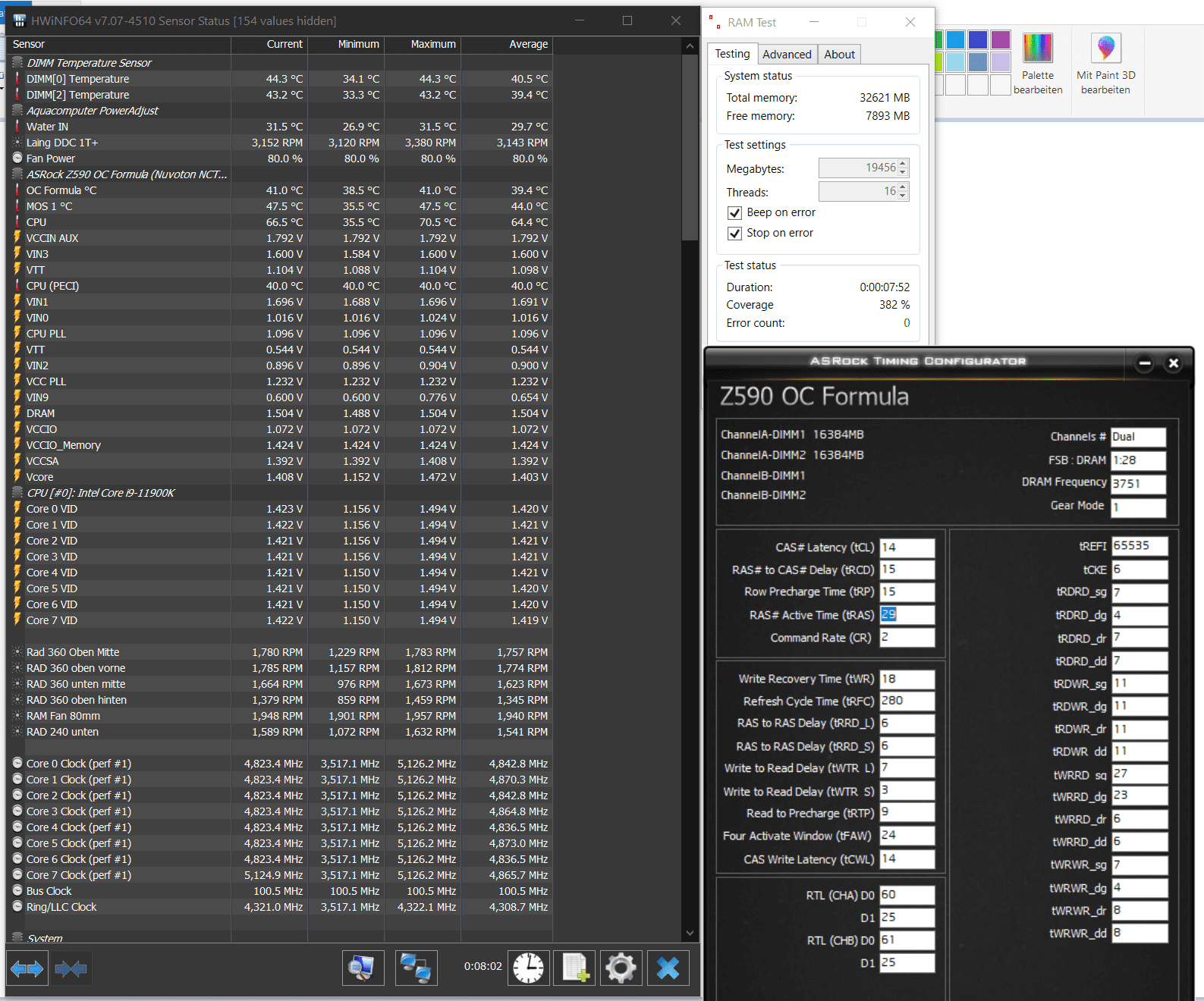Increase the Threads spinner up arrow
Screen dimensions: 1204x1001
[903, 187]
